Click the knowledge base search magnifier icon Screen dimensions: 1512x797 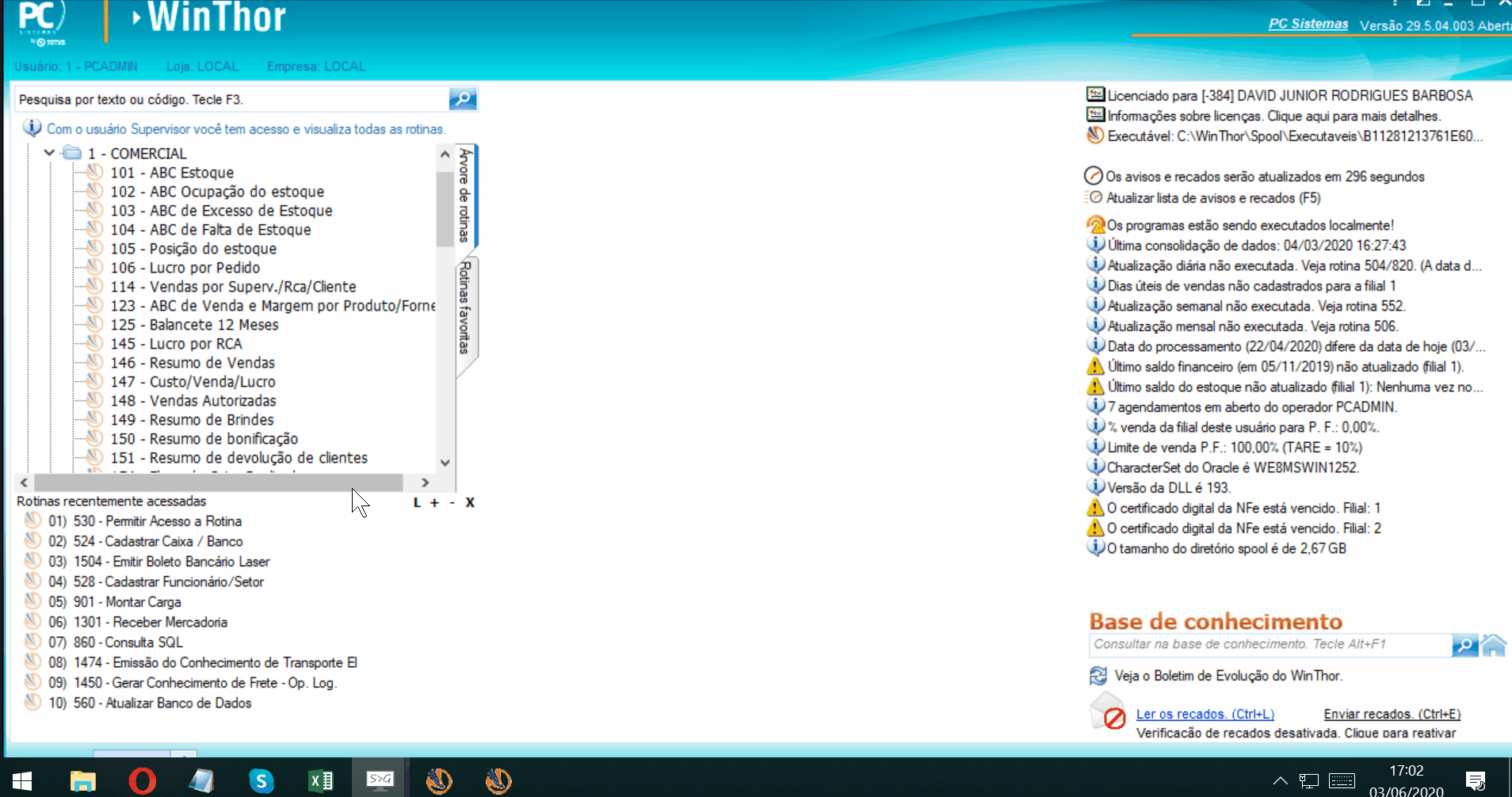1464,645
